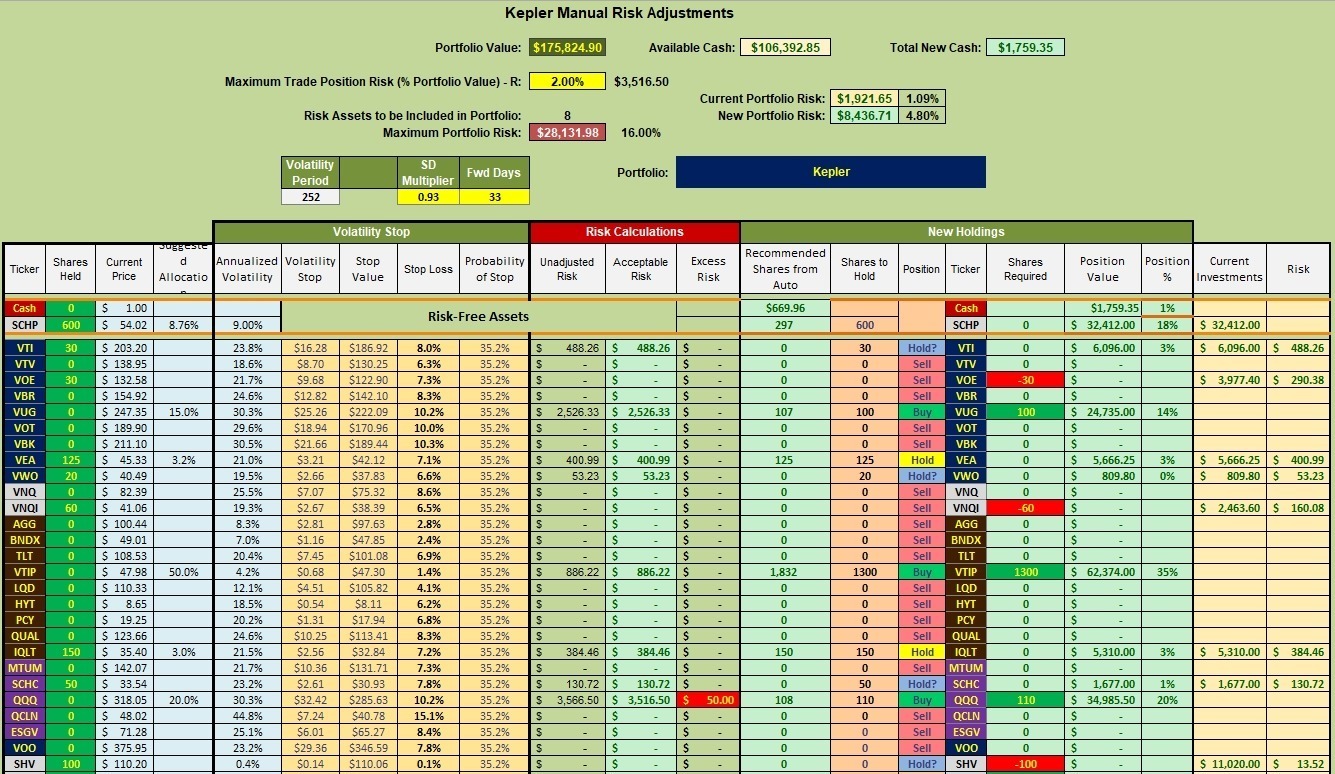Select the green 110 Shares Required cell for QQQ
The image size is (1335, 774).
click(1025, 700)
